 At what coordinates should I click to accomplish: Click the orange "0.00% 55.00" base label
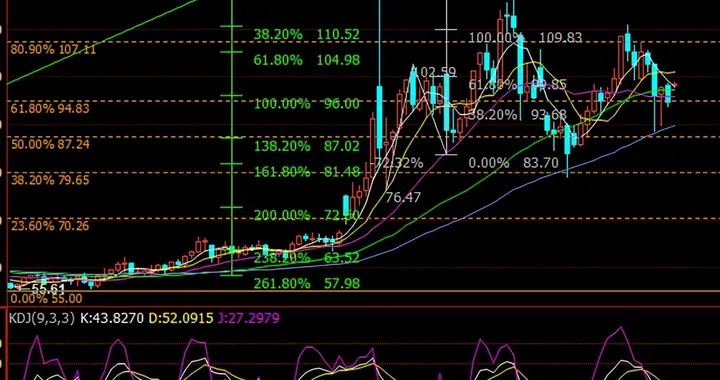[46, 299]
